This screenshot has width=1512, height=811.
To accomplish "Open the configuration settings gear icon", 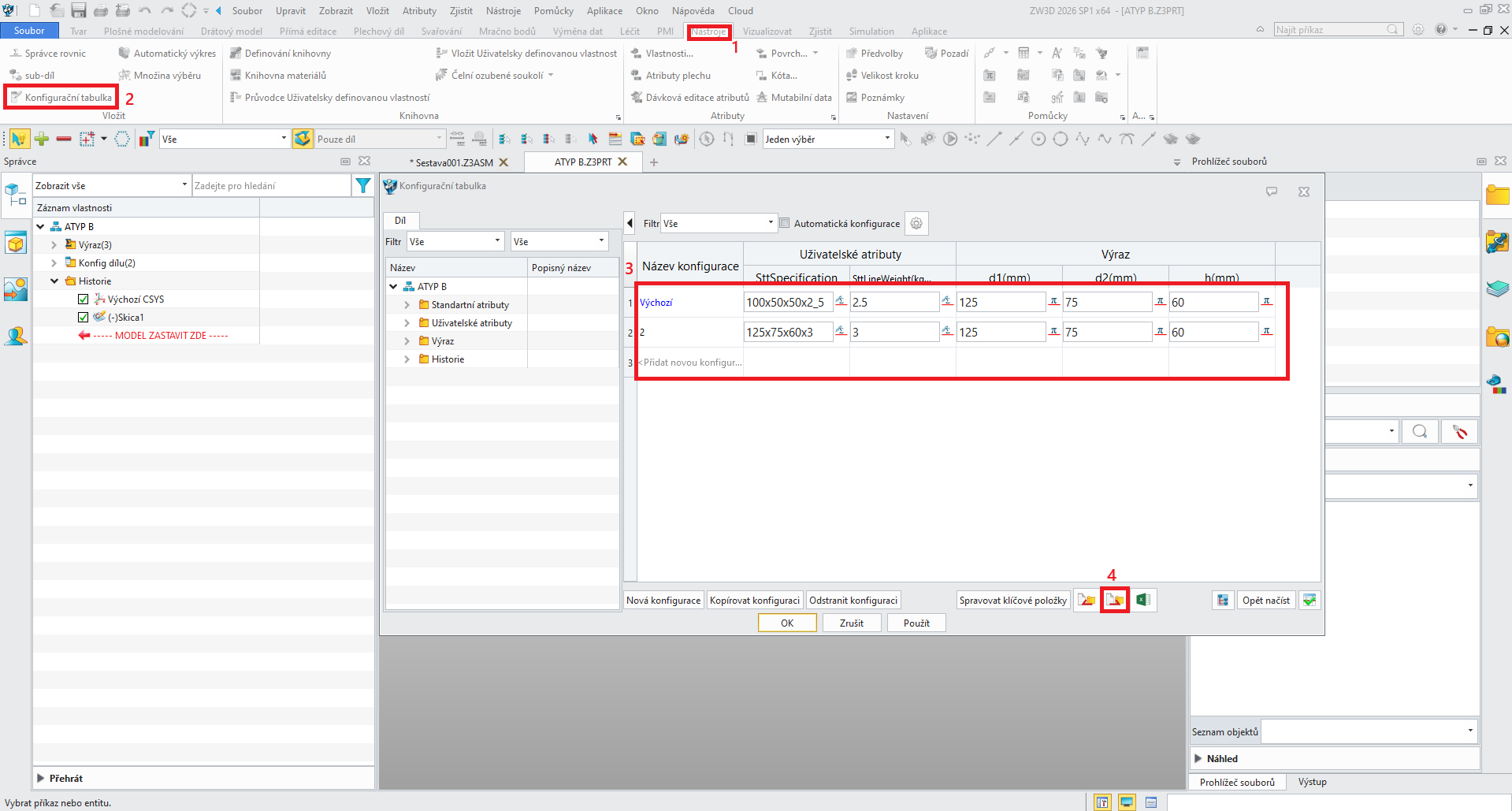I will tap(916, 224).
